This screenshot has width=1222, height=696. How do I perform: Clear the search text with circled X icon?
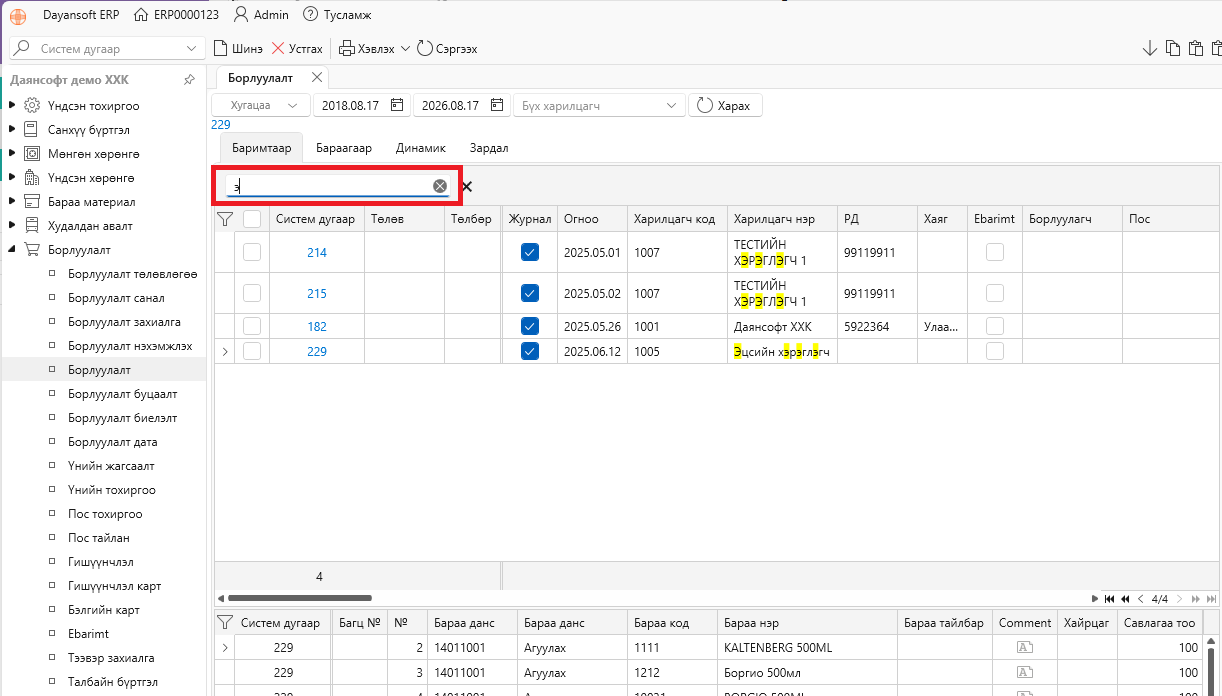(440, 186)
